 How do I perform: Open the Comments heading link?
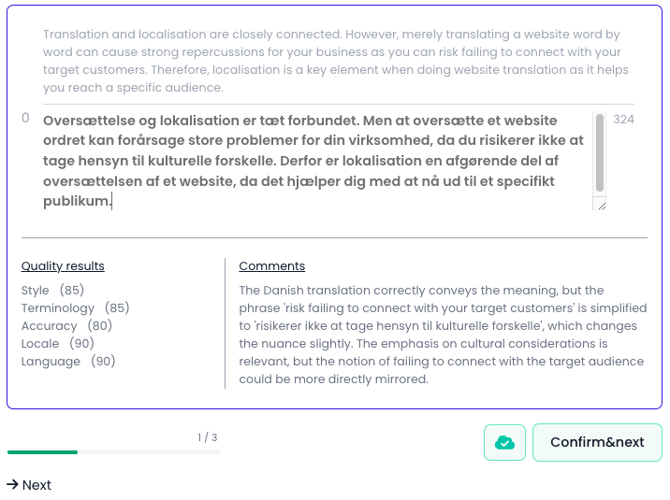[272, 266]
